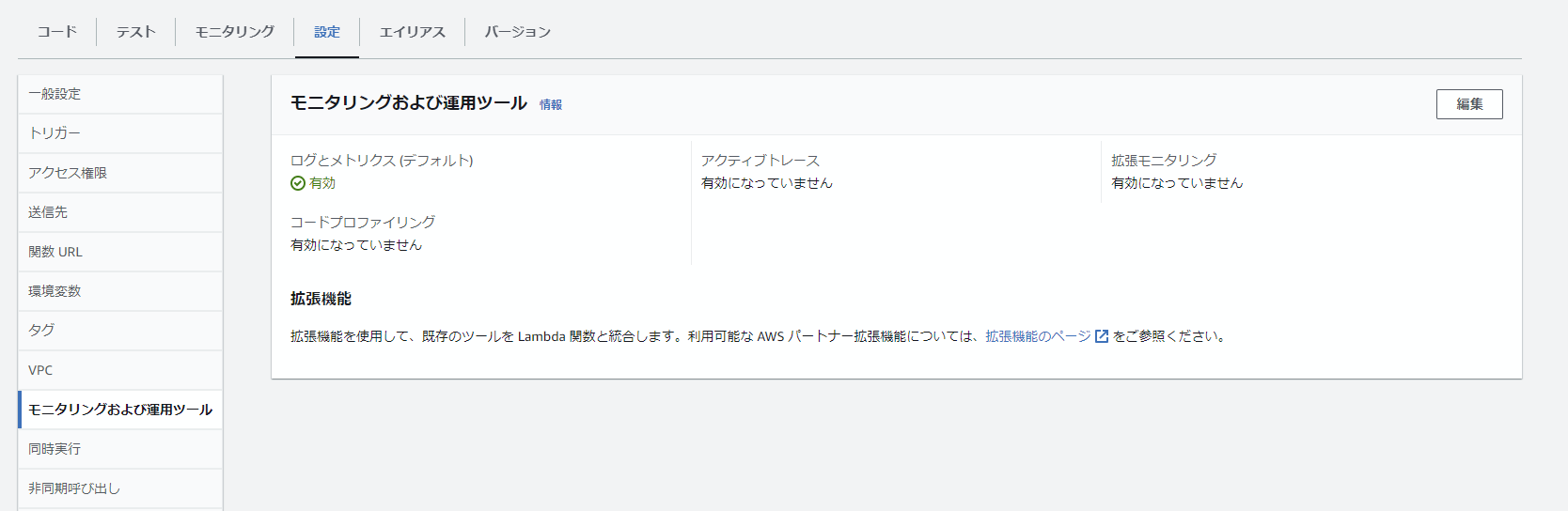
Task: Click the ログとメトリクス (デフォルト) label
Action: (x=382, y=161)
